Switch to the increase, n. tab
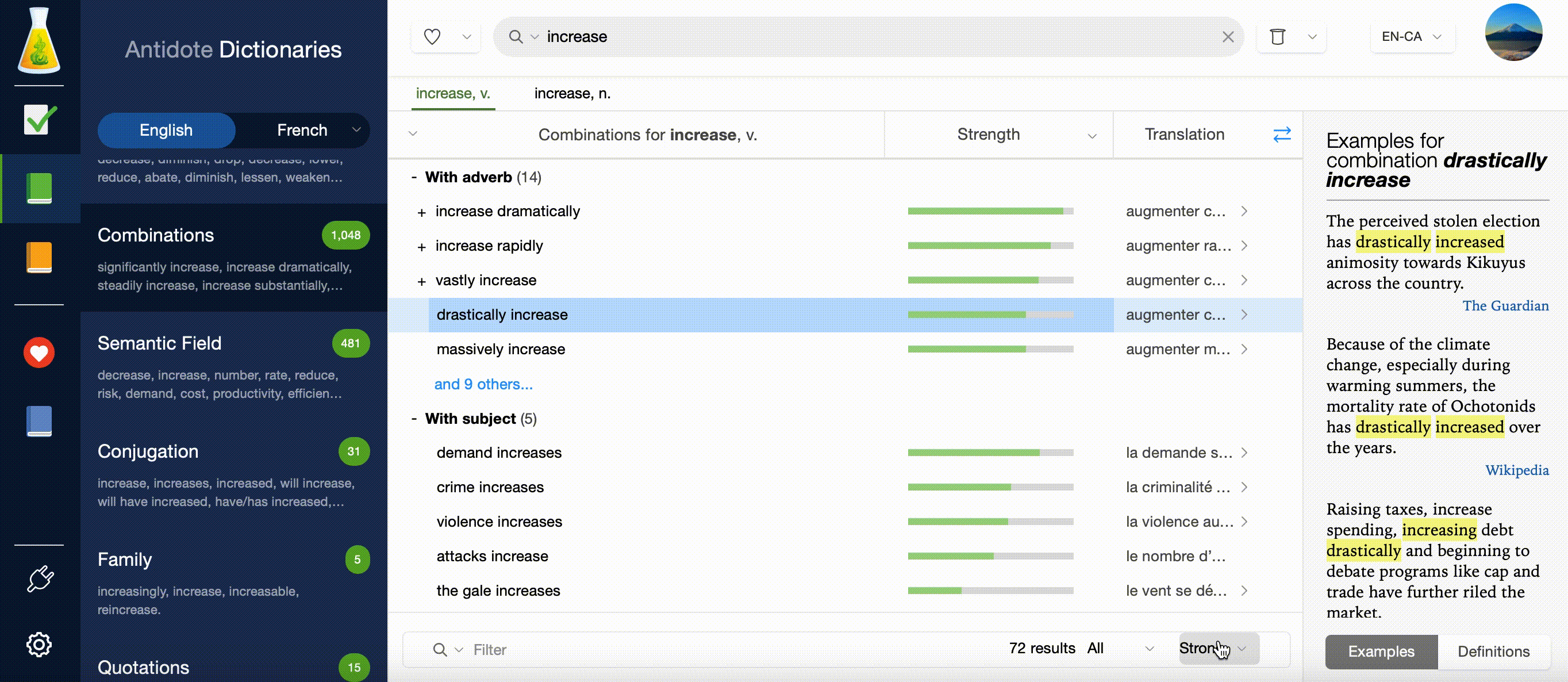The image size is (1568, 682). coord(572,93)
